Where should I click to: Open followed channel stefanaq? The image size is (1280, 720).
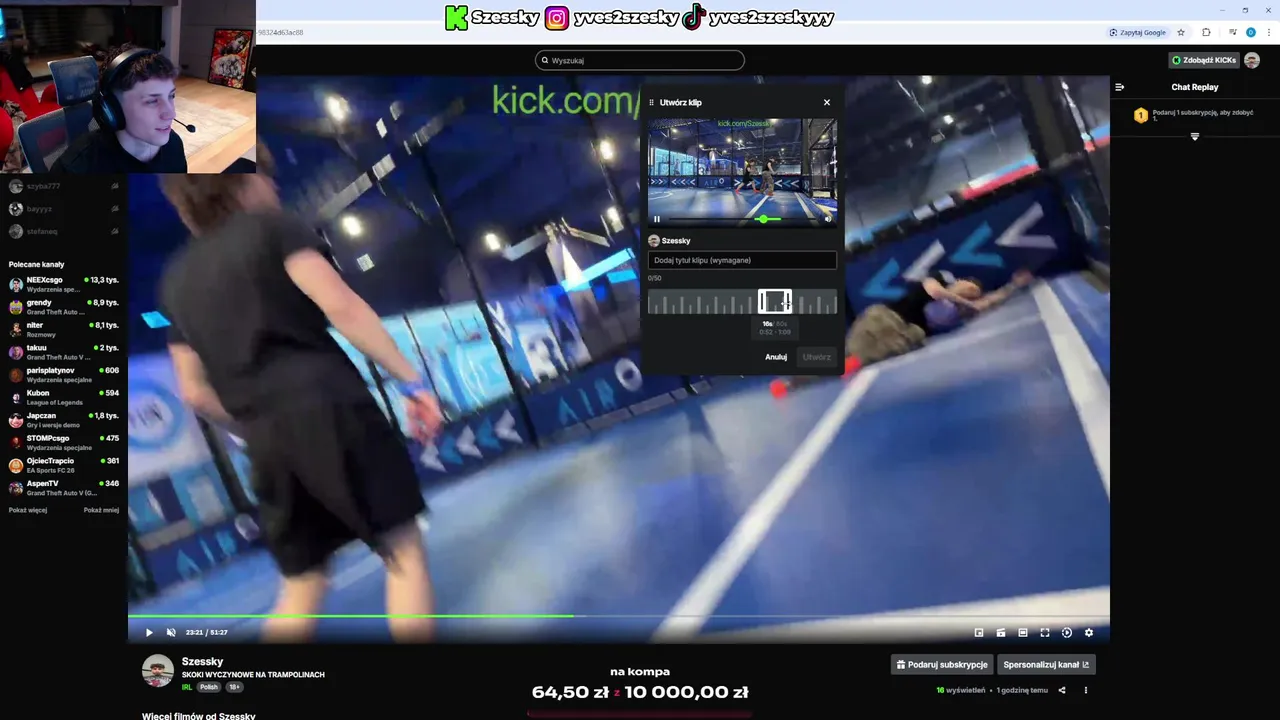click(x=63, y=231)
